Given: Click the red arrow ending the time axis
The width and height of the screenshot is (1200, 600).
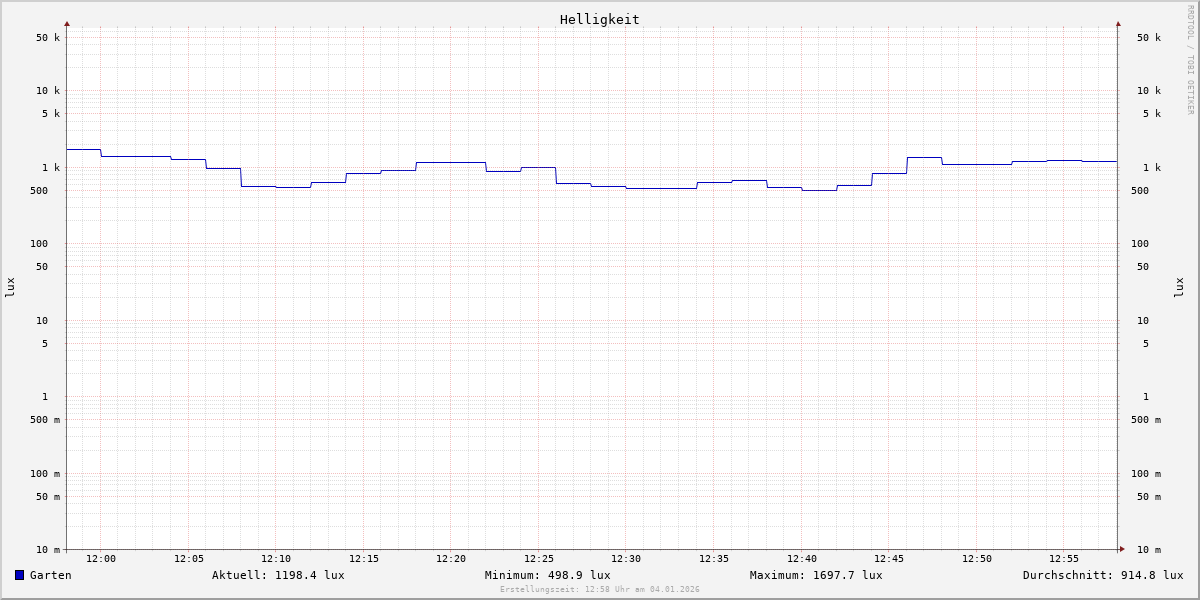Looking at the screenshot, I should (x=1122, y=549).
